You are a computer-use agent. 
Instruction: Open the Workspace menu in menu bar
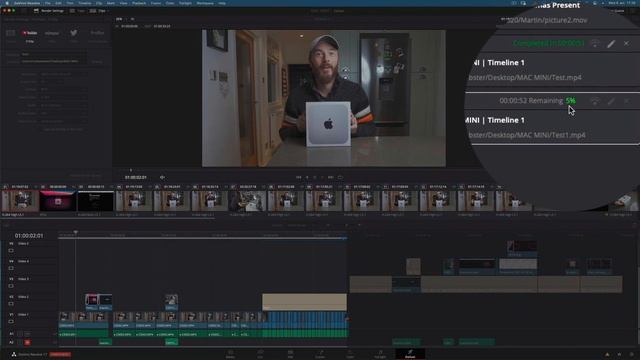[205, 3]
